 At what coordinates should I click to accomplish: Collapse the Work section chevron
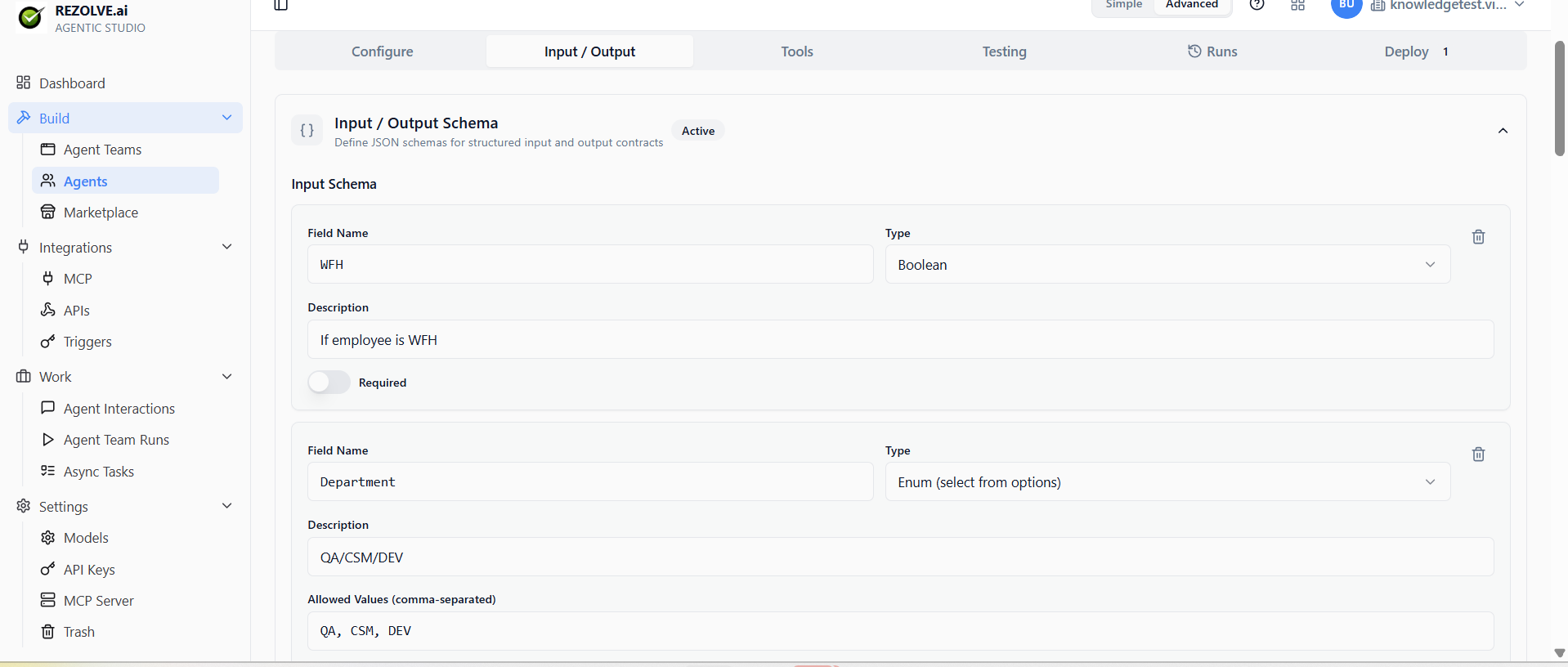227,376
